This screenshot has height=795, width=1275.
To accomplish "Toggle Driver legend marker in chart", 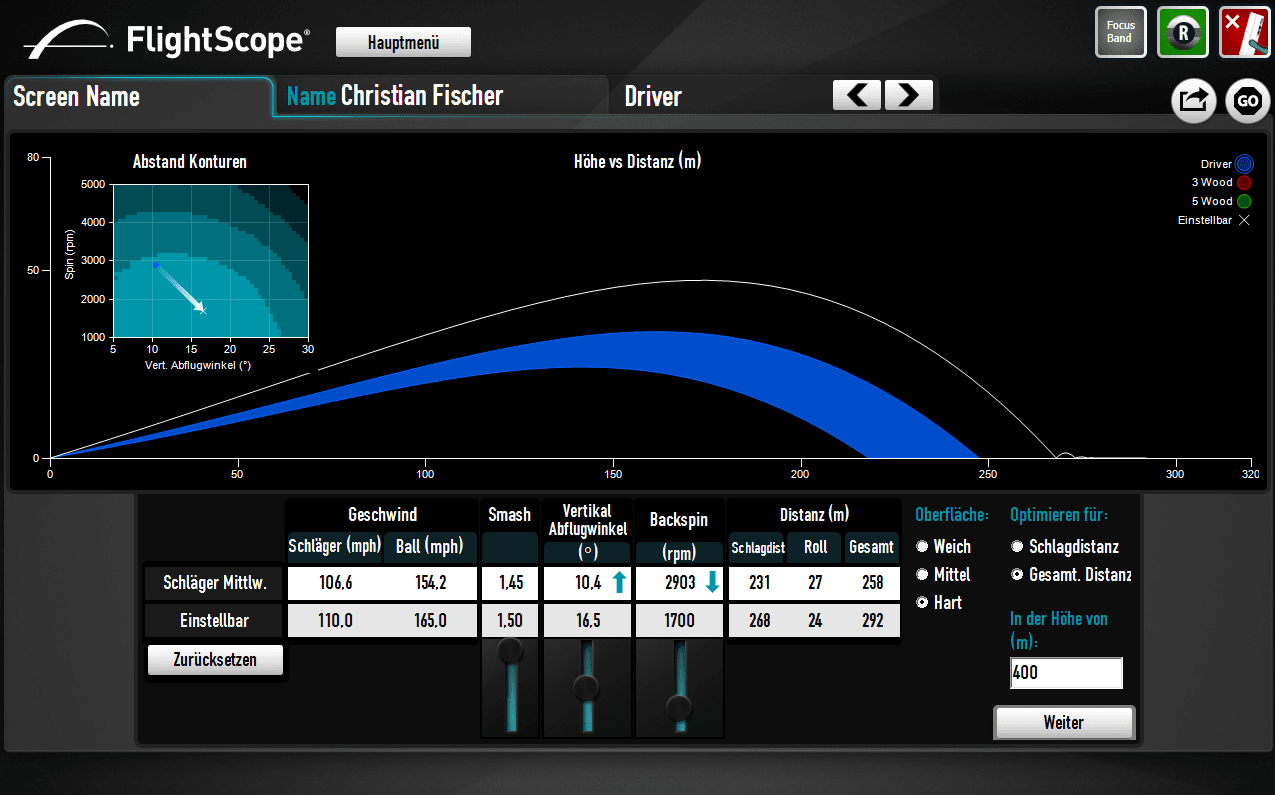I will (1243, 164).
